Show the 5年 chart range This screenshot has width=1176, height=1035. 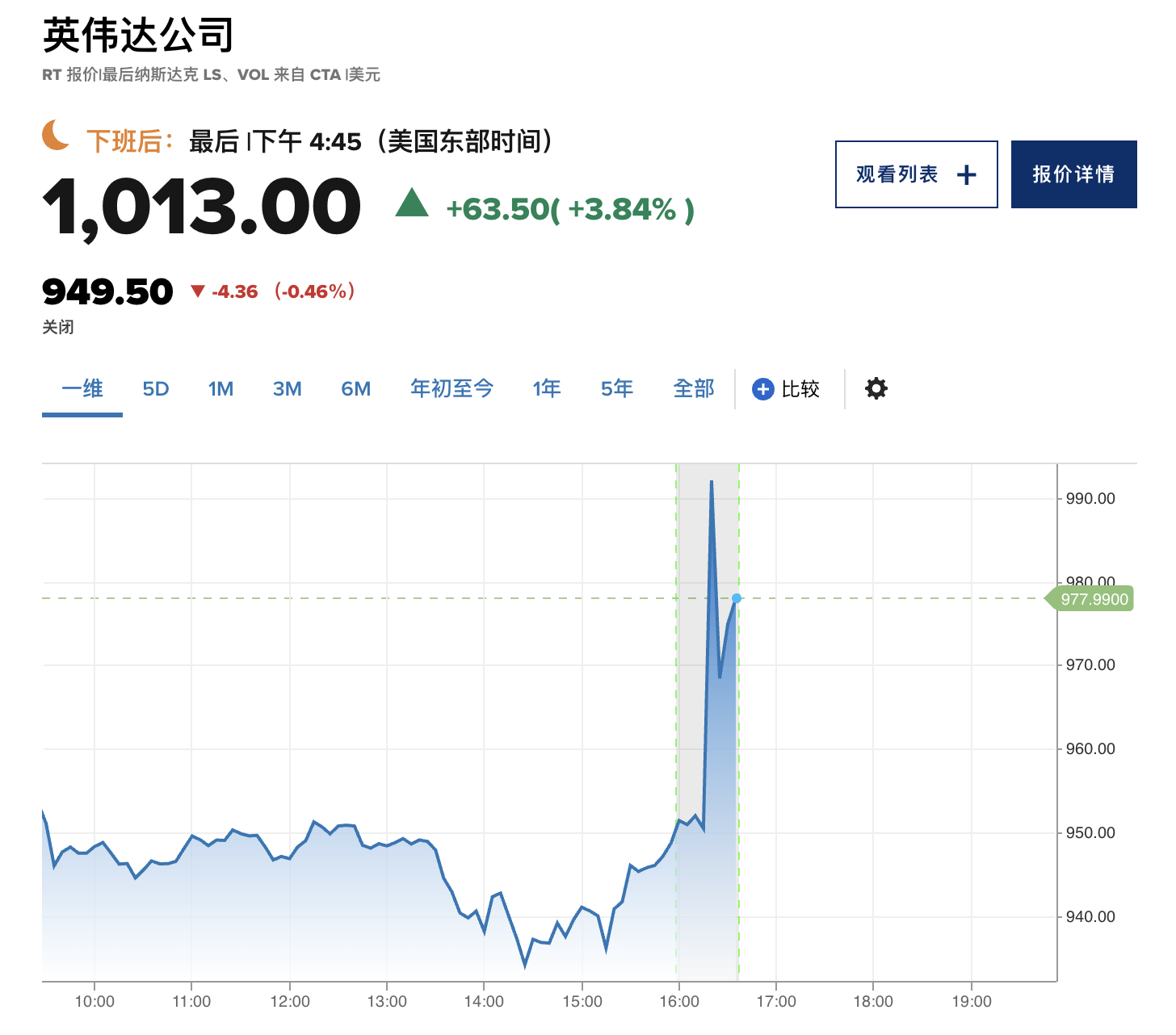616,389
